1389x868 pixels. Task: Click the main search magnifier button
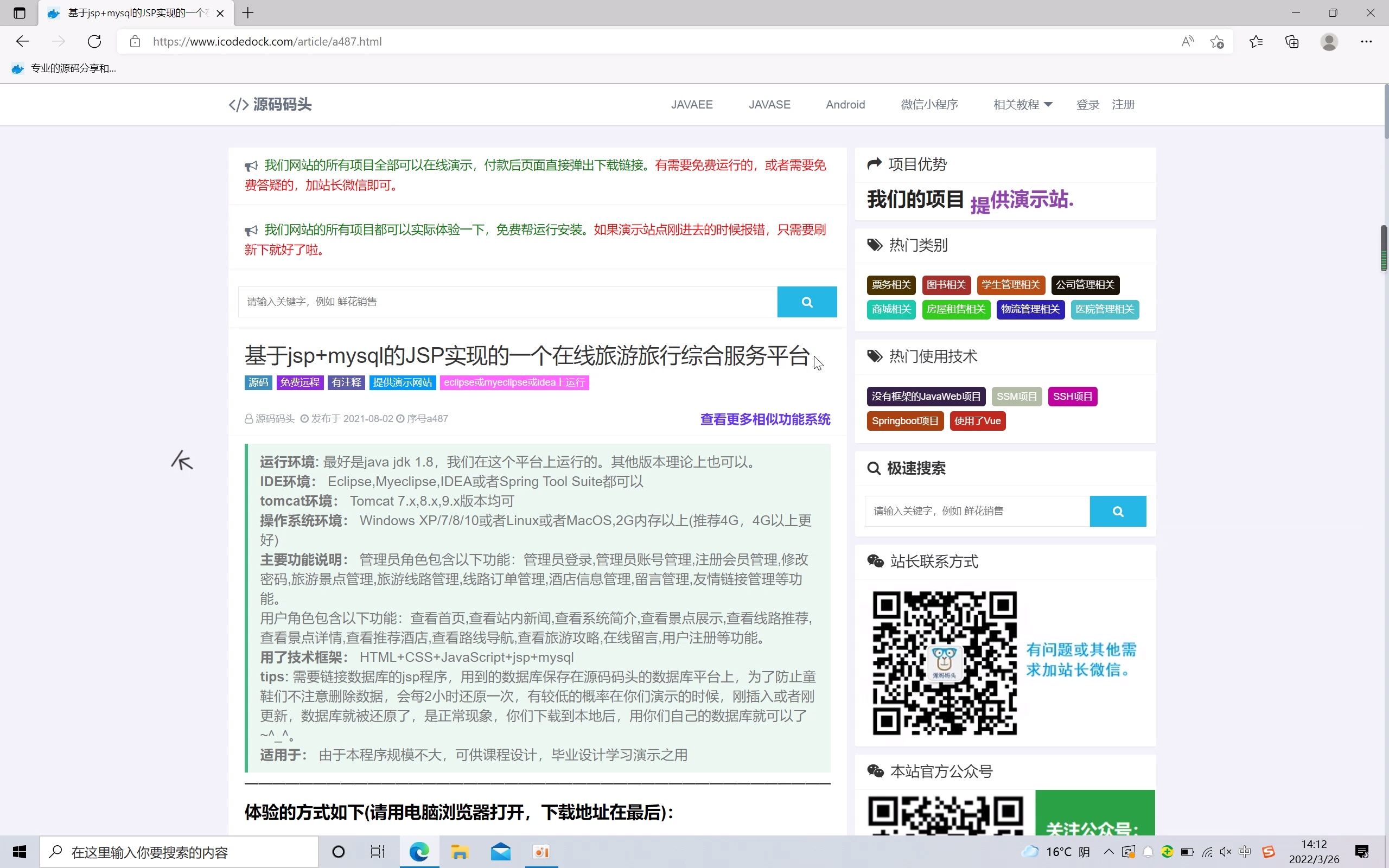coord(806,302)
